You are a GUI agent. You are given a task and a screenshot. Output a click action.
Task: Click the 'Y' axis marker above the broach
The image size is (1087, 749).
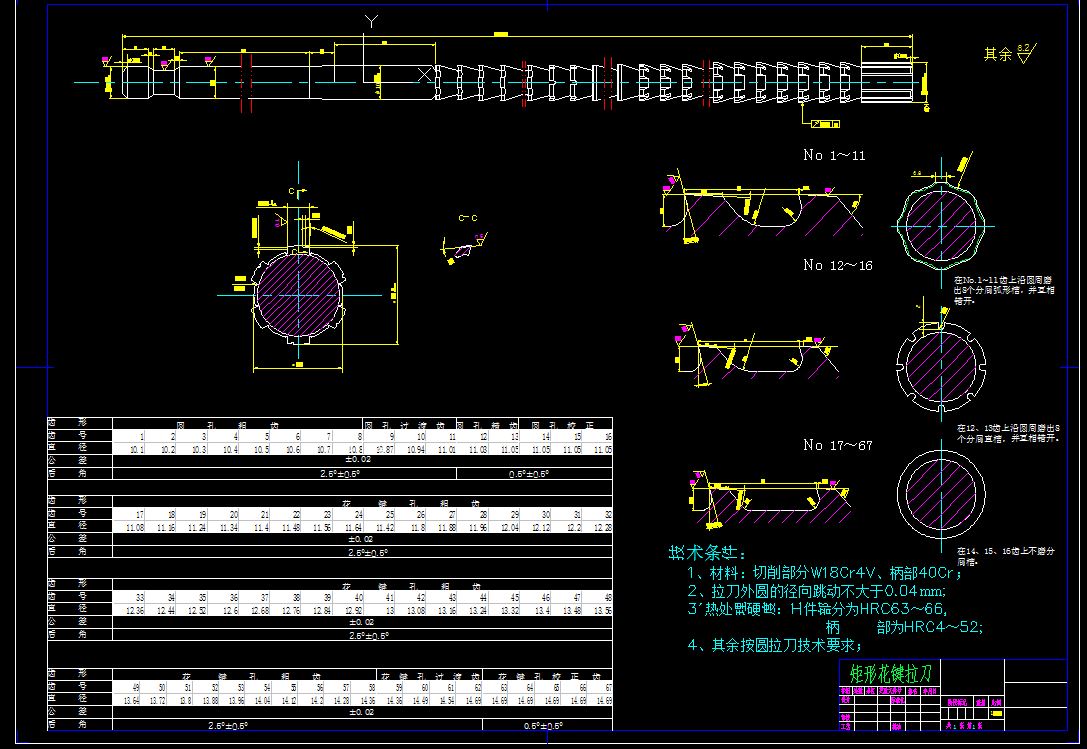[x=372, y=22]
